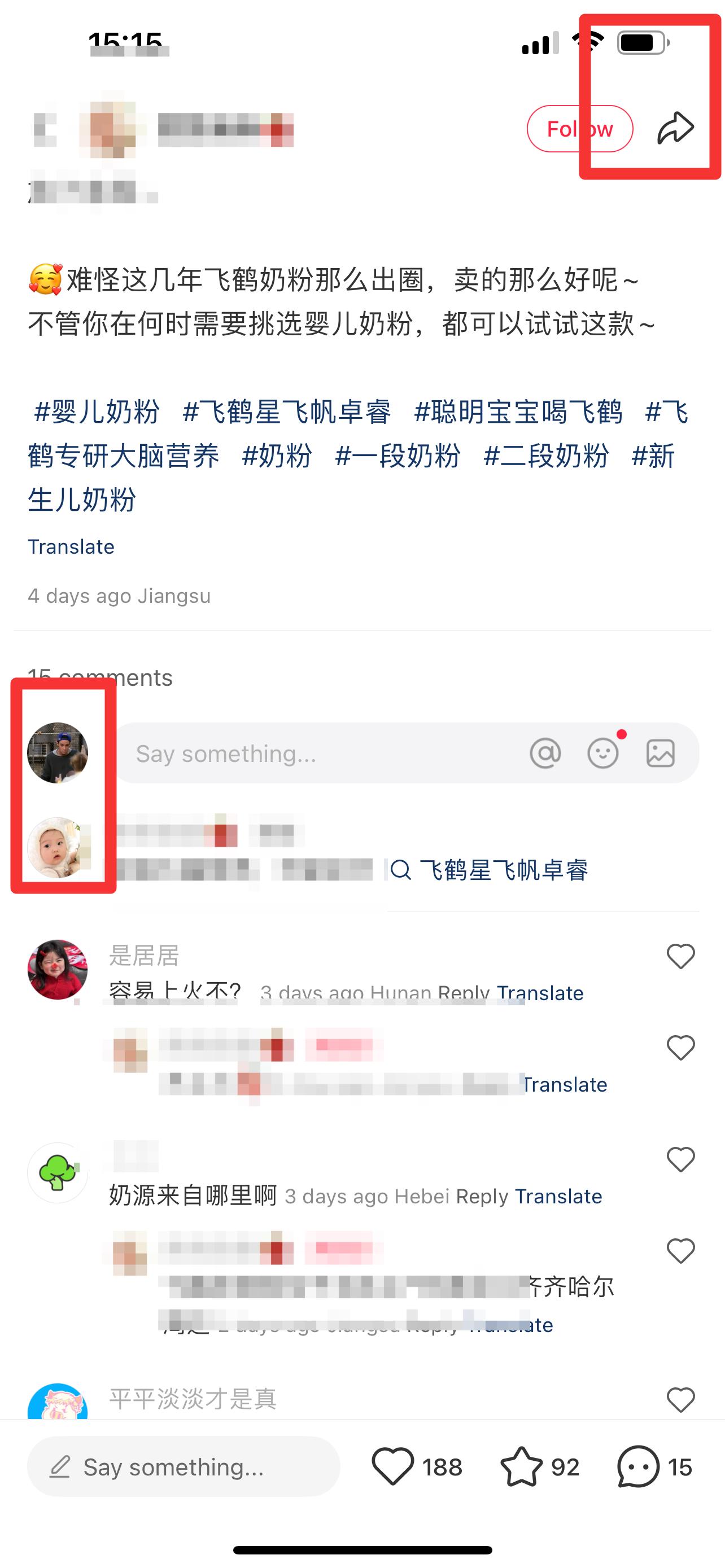Open hashtag #婴儿奶粉
The width and height of the screenshot is (725, 1568).
click(97, 412)
